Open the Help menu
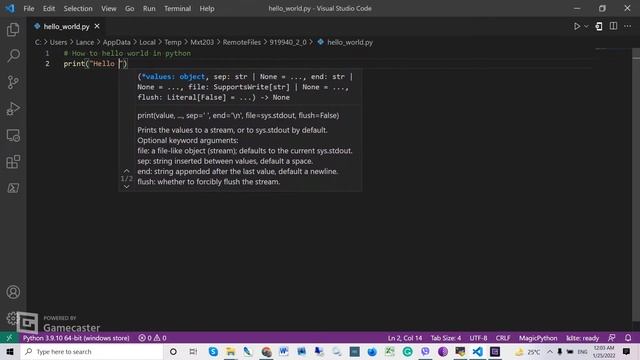This screenshot has height=360, width=640. click(x=207, y=8)
